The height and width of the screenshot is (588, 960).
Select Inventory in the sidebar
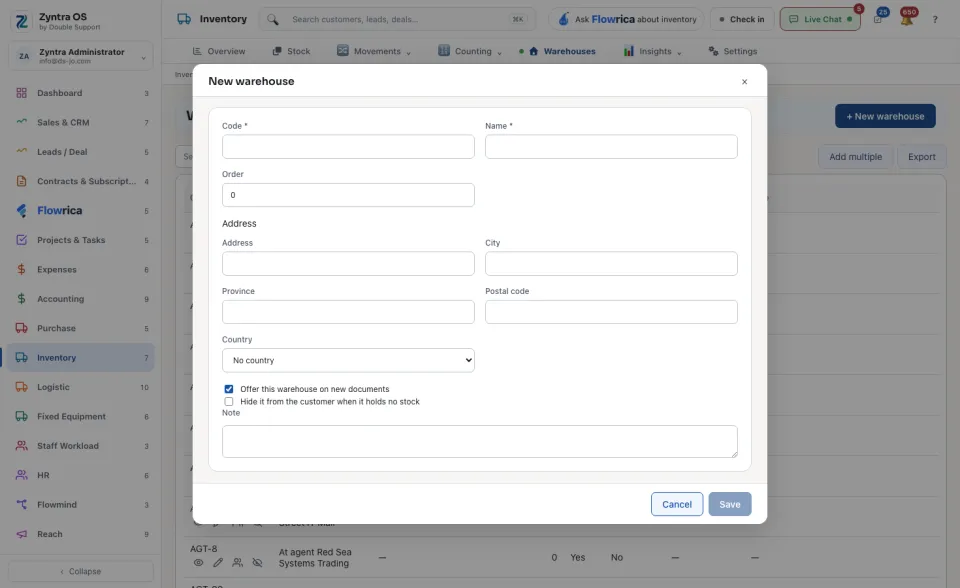81,358
